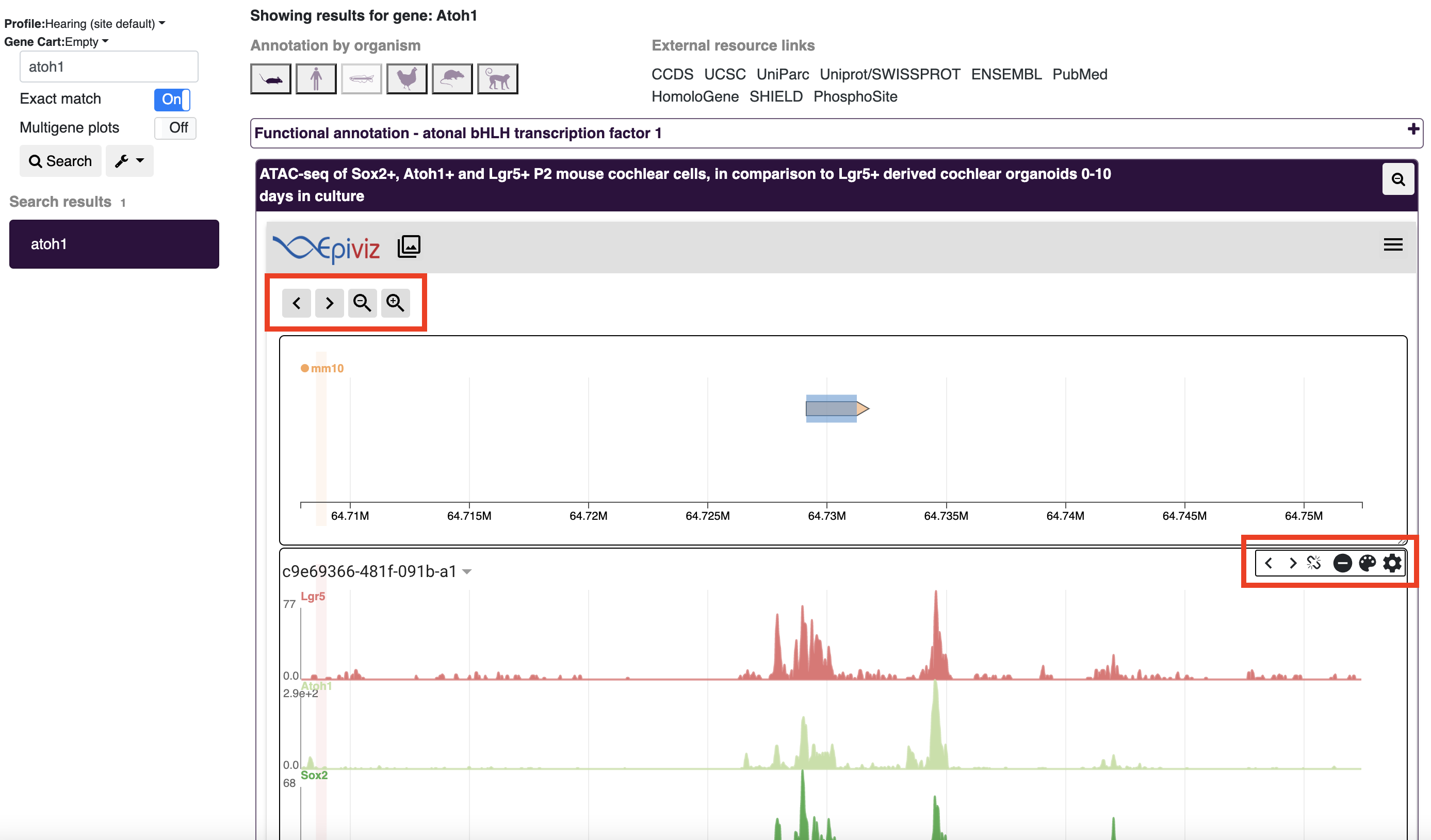Click the navigate left arrow in Epiviz toolbar
Viewport: 1431px width, 840px height.
pyautogui.click(x=297, y=302)
